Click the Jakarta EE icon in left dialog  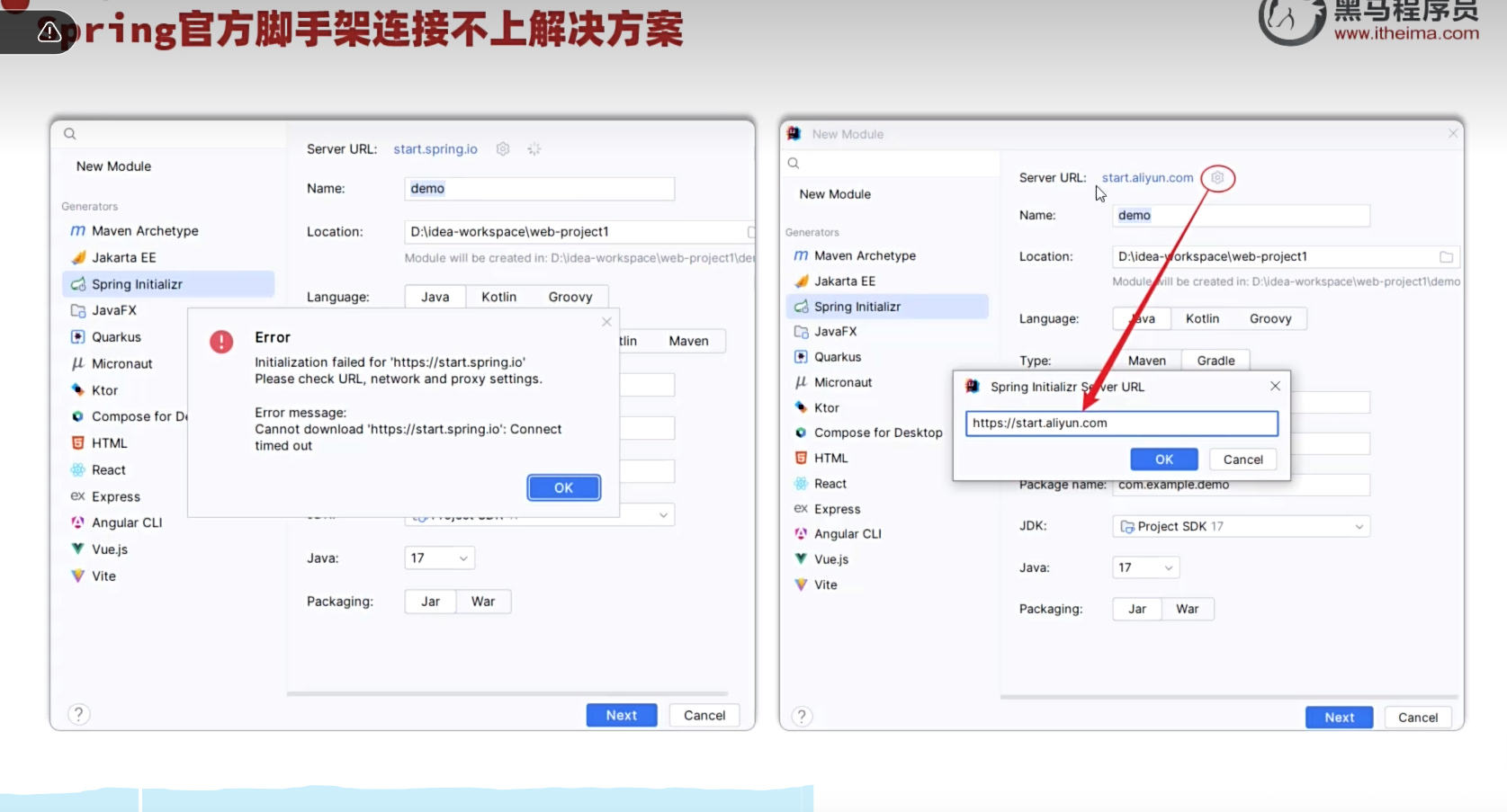pos(77,257)
